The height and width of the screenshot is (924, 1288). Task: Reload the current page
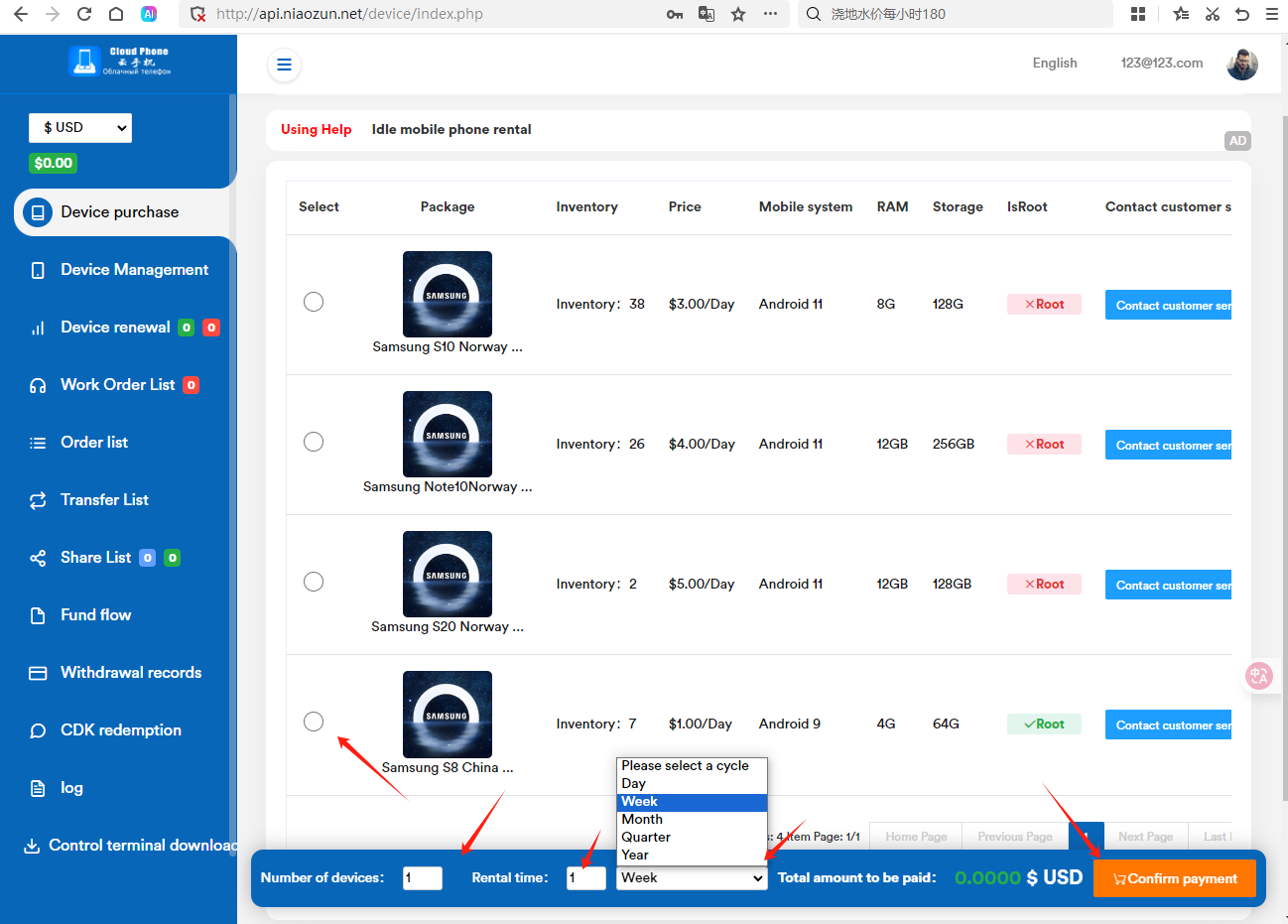click(84, 14)
